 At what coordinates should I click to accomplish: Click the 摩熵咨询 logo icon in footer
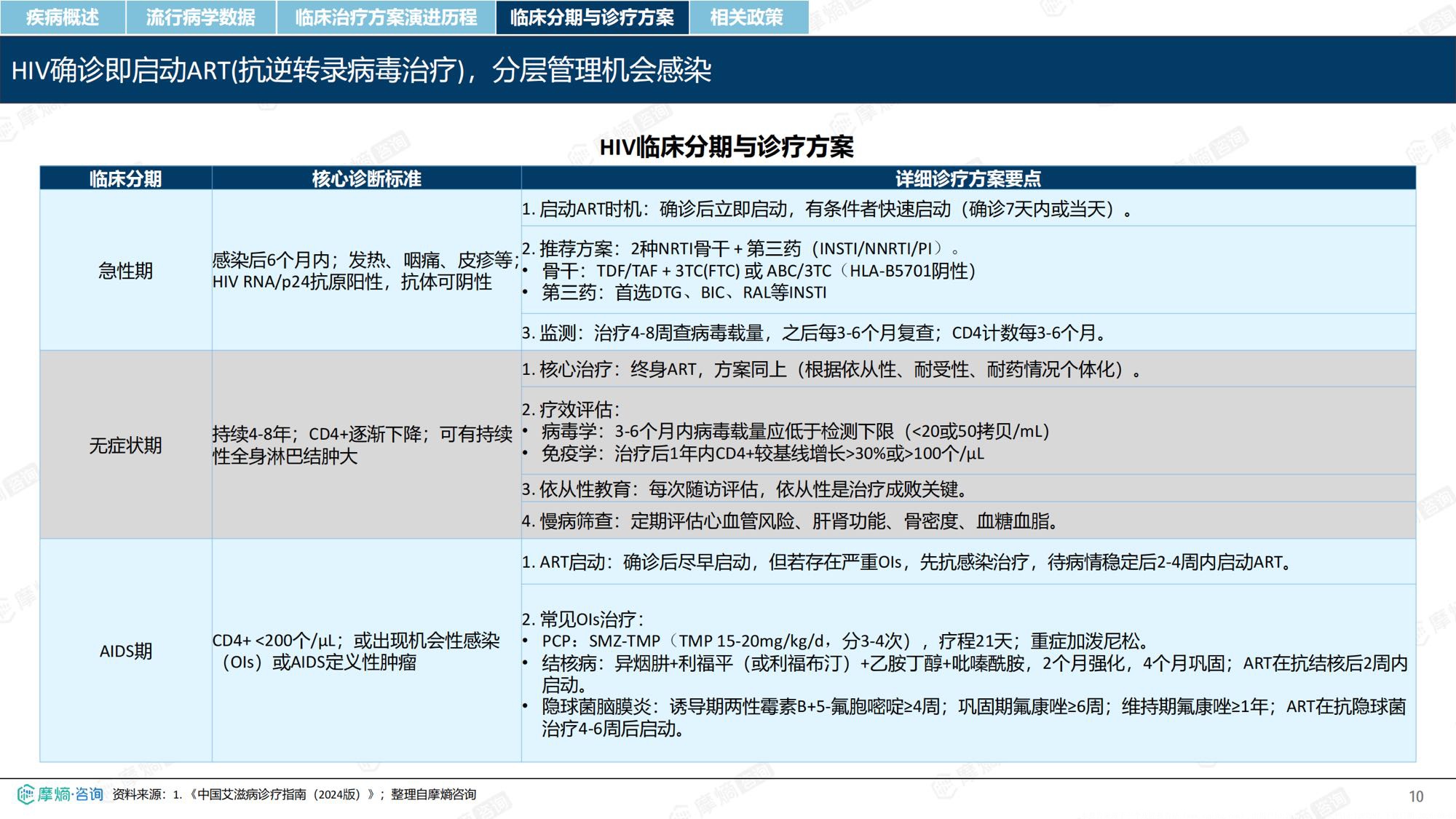pyautogui.click(x=60, y=794)
